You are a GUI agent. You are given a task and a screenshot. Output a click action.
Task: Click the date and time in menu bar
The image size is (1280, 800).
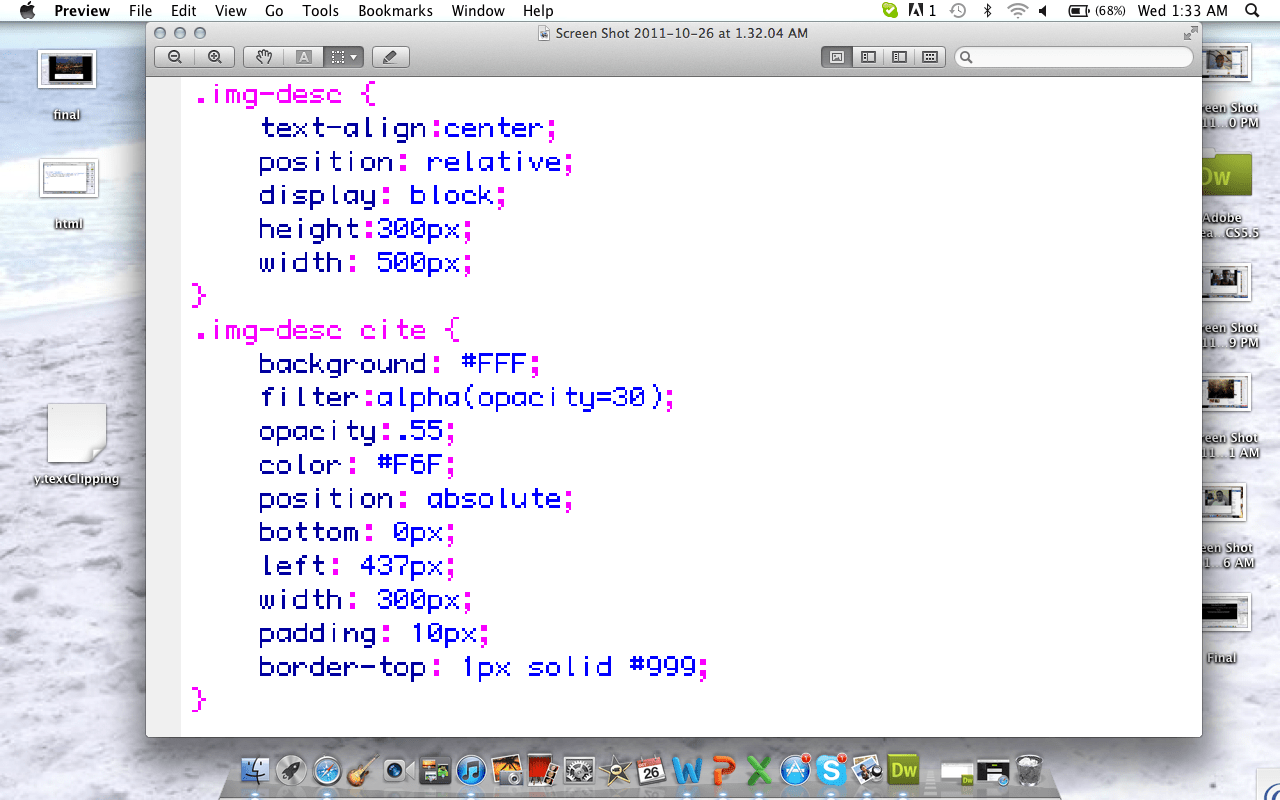[1182, 11]
